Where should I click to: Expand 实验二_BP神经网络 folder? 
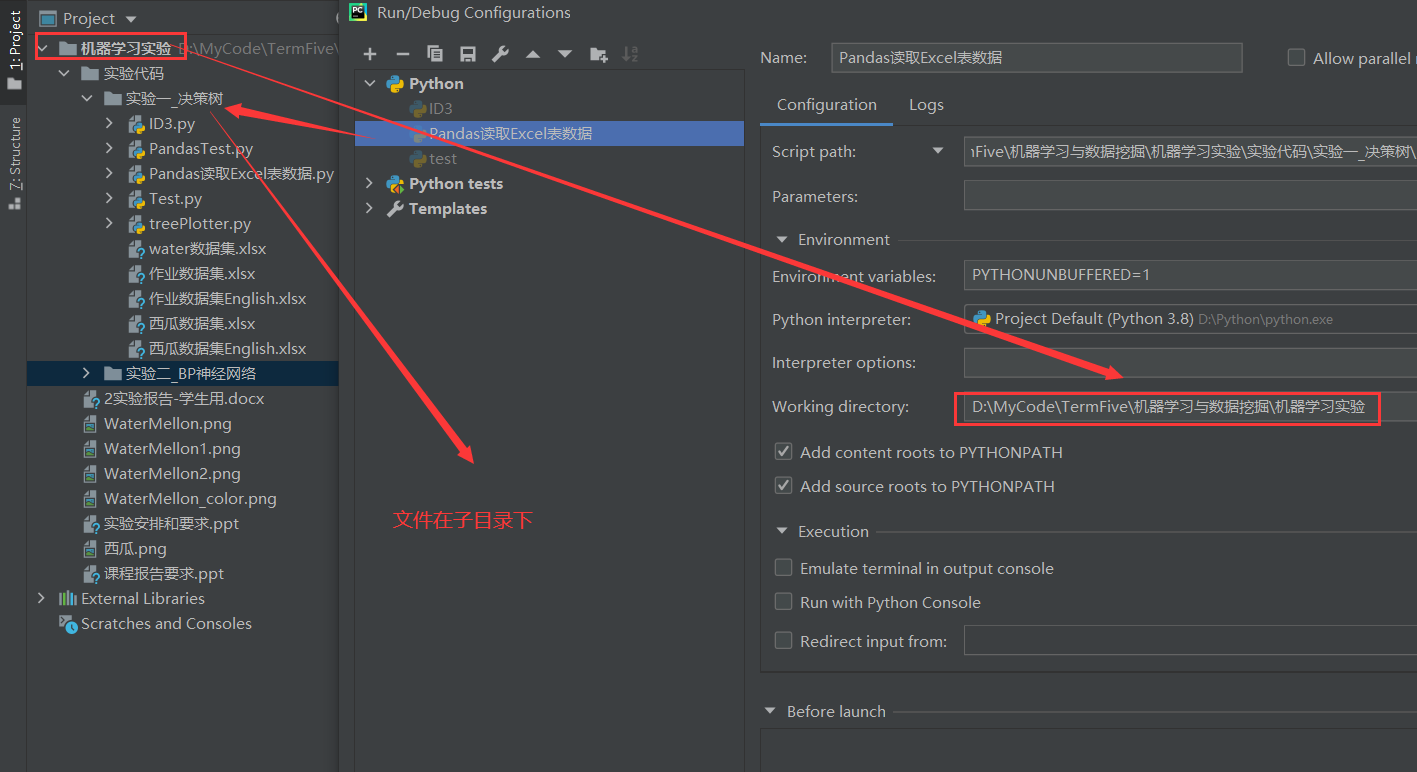[x=88, y=374]
